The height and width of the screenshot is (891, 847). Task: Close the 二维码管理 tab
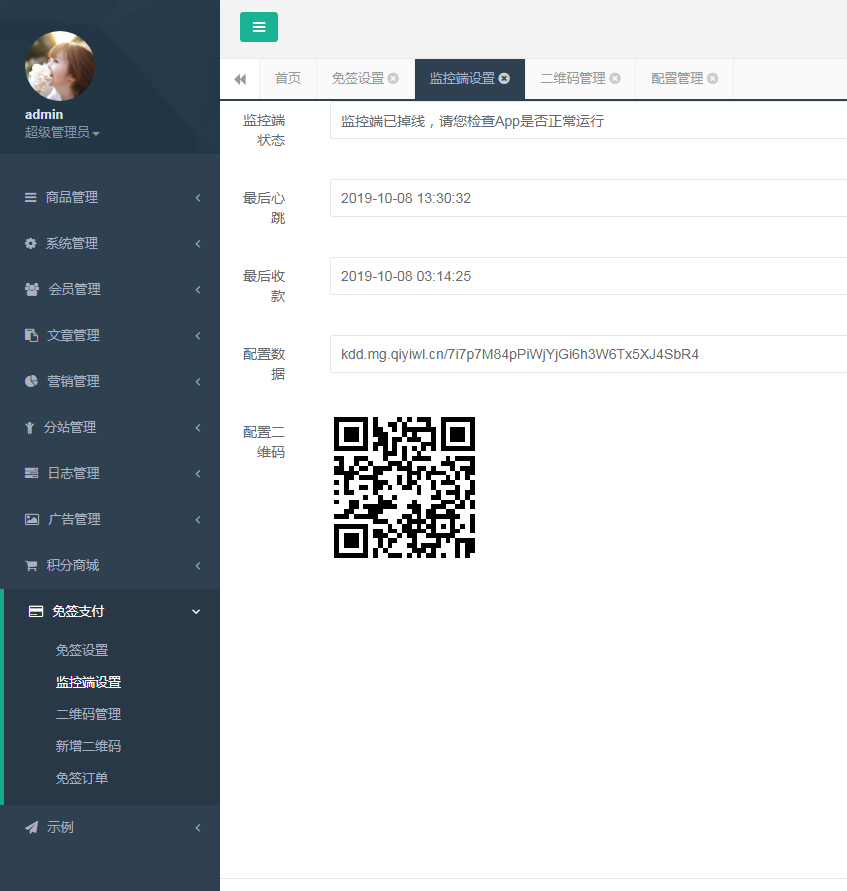[x=615, y=78]
